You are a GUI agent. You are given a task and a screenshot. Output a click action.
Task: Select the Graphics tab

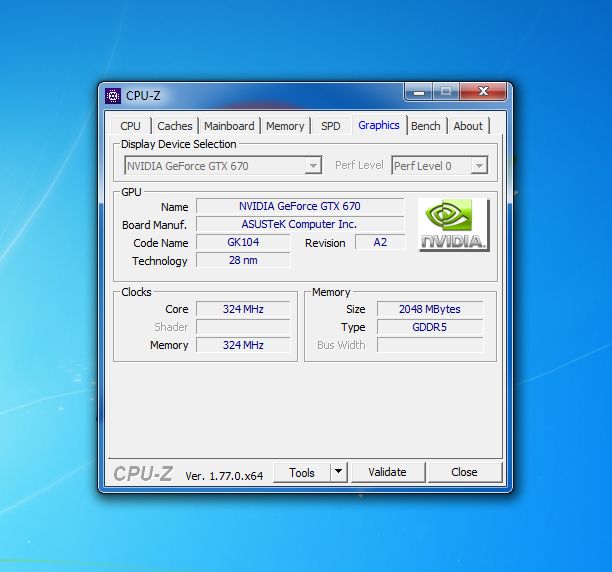click(x=379, y=125)
